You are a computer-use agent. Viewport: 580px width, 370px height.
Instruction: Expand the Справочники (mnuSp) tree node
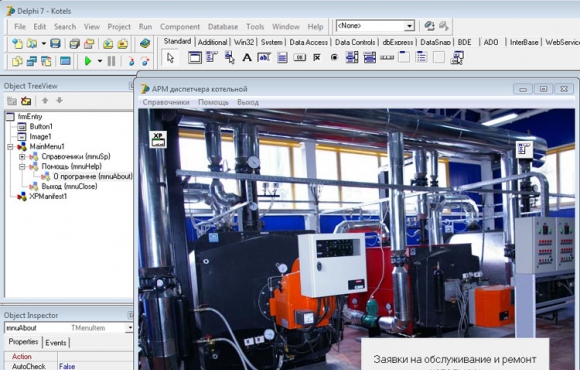click(x=22, y=157)
